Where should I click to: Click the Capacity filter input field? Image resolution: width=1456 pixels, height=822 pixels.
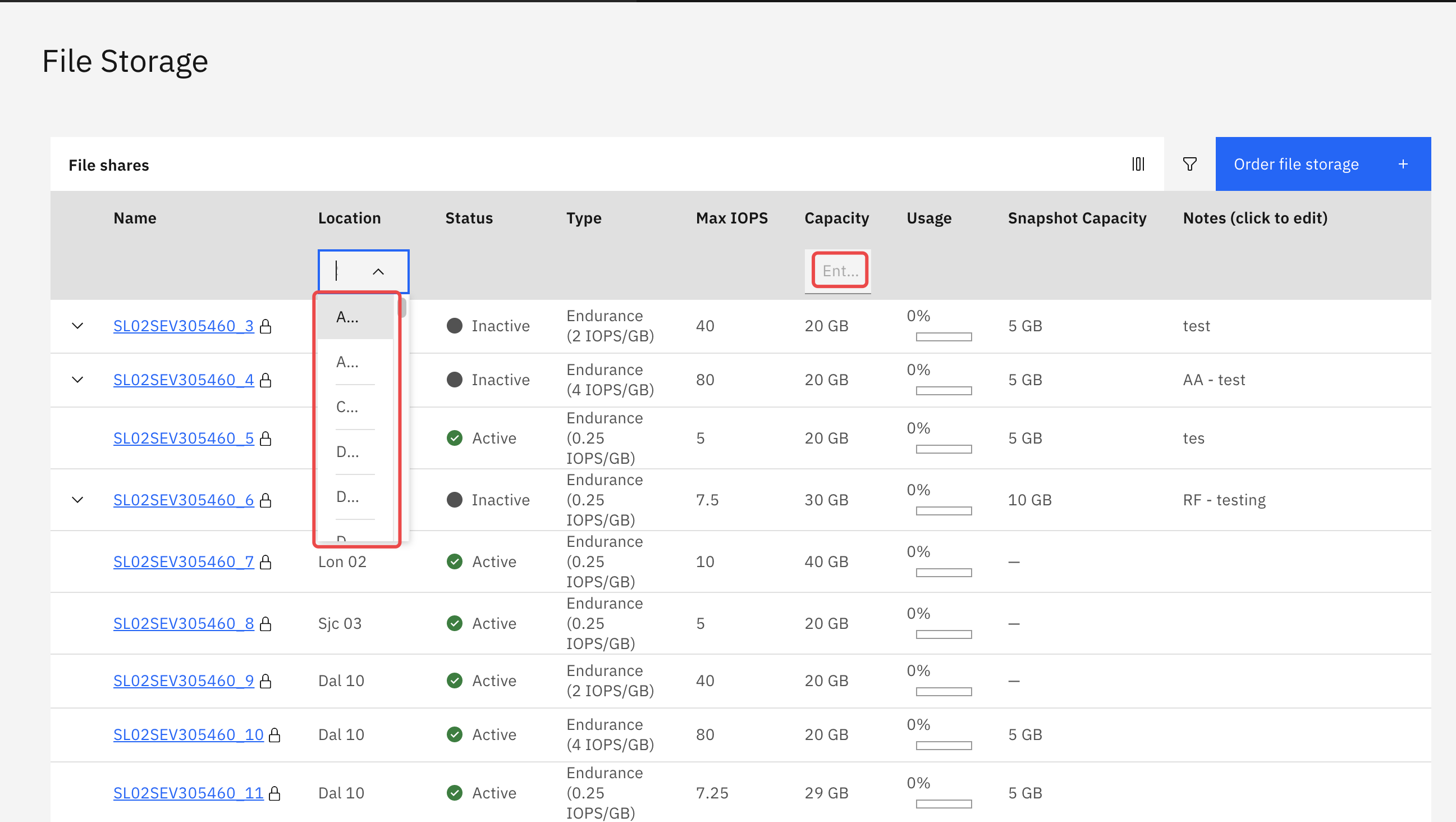[838, 271]
